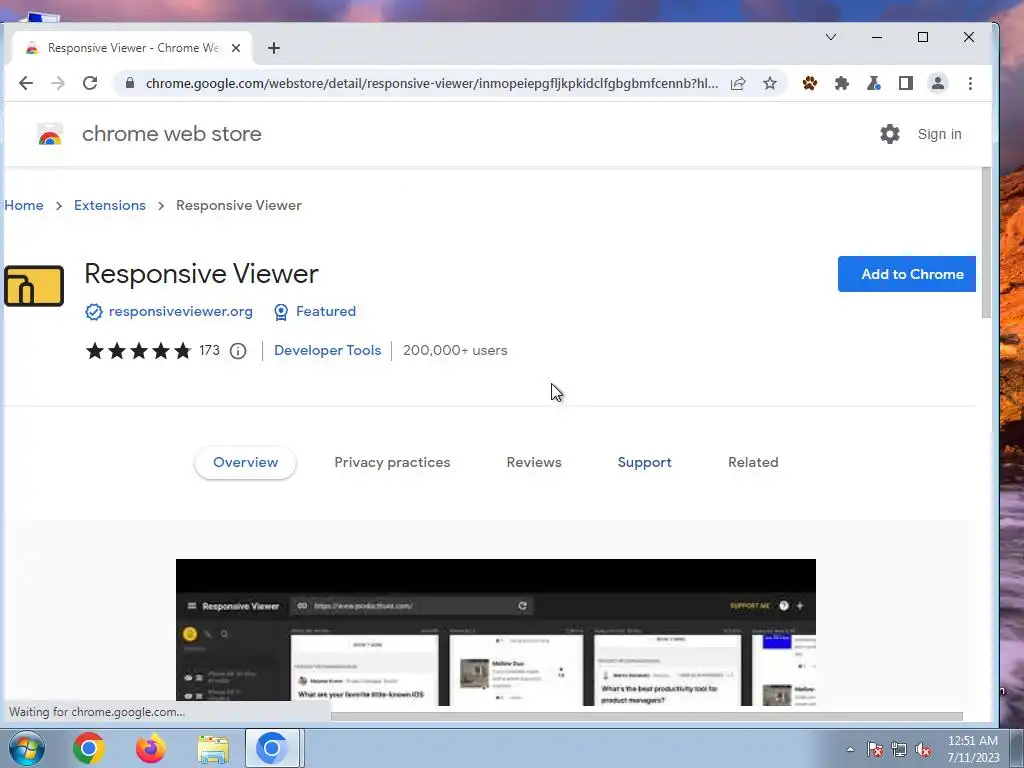The image size is (1024, 768).
Task: Click Responsive Viewer breadcrumb text
Action: pos(238,205)
